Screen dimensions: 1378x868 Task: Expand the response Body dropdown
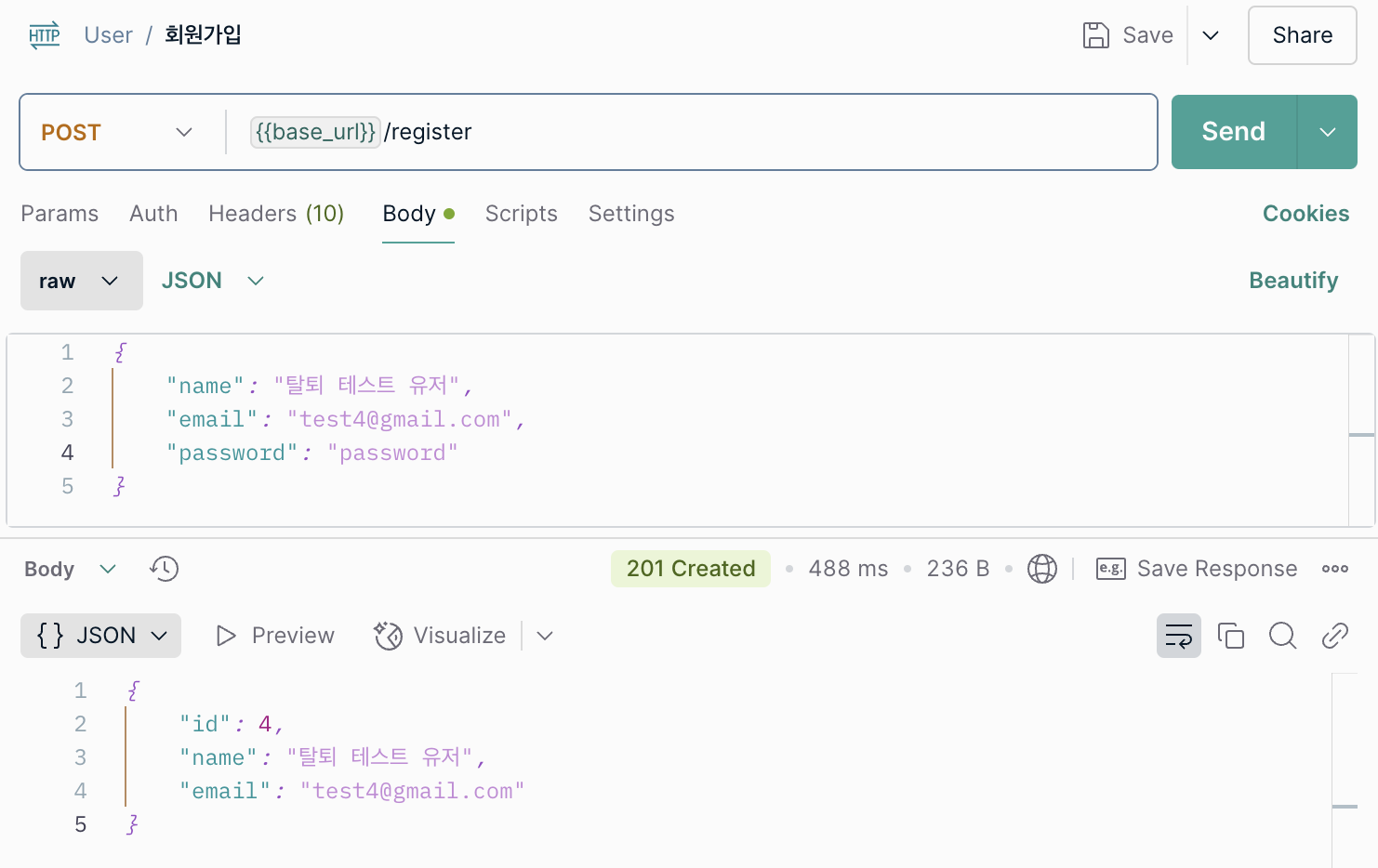pyautogui.click(x=71, y=569)
